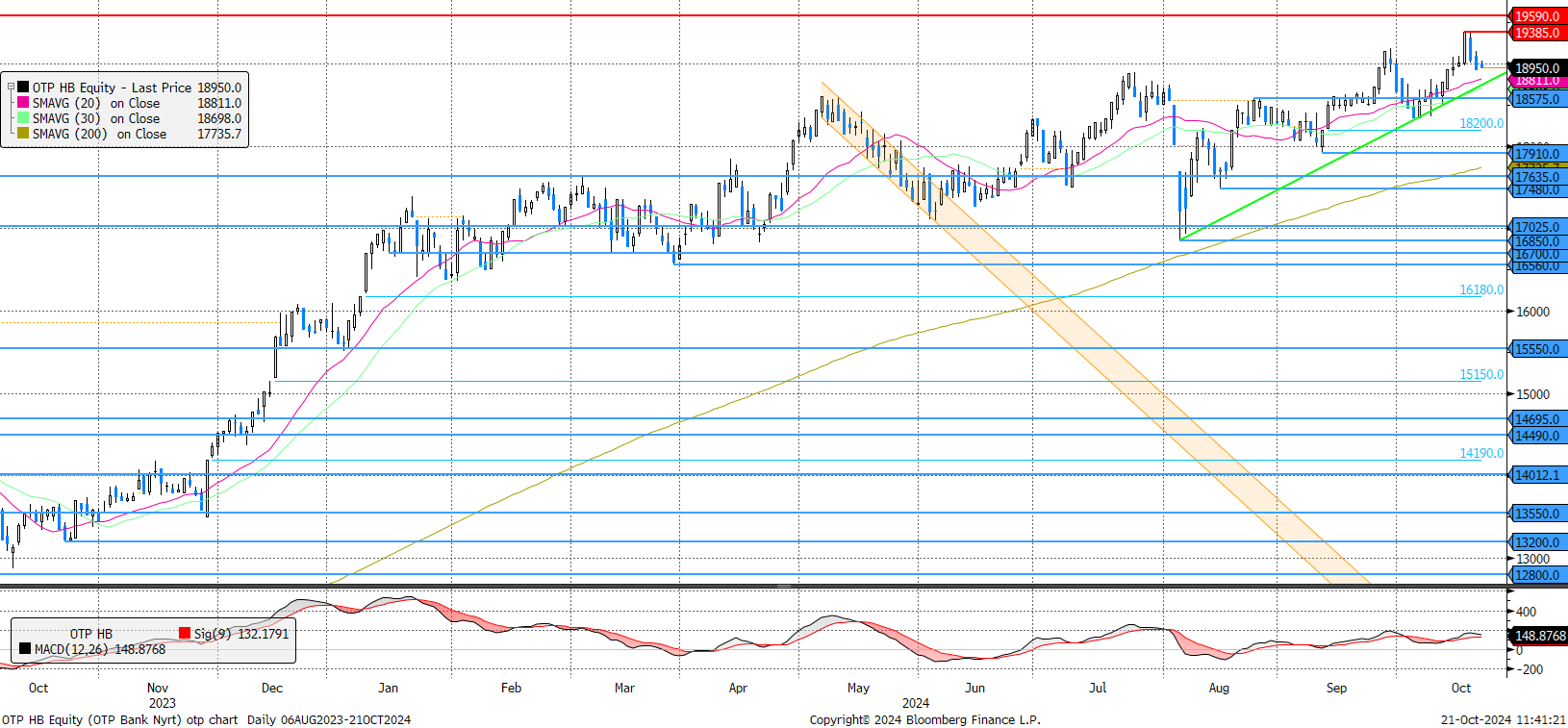1568x728 pixels.
Task: Click the Dec label on time axis
Action: [x=272, y=688]
